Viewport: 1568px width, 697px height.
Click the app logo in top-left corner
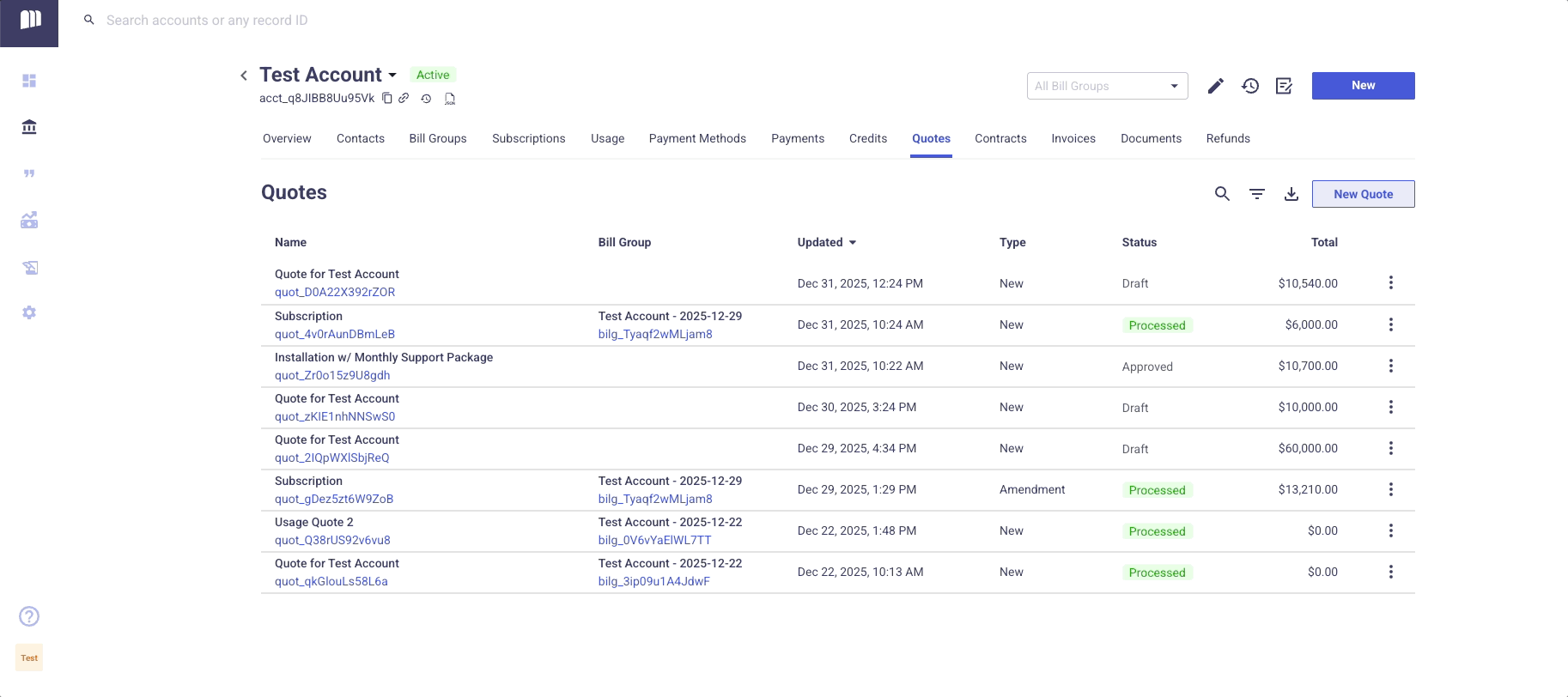pyautogui.click(x=30, y=20)
